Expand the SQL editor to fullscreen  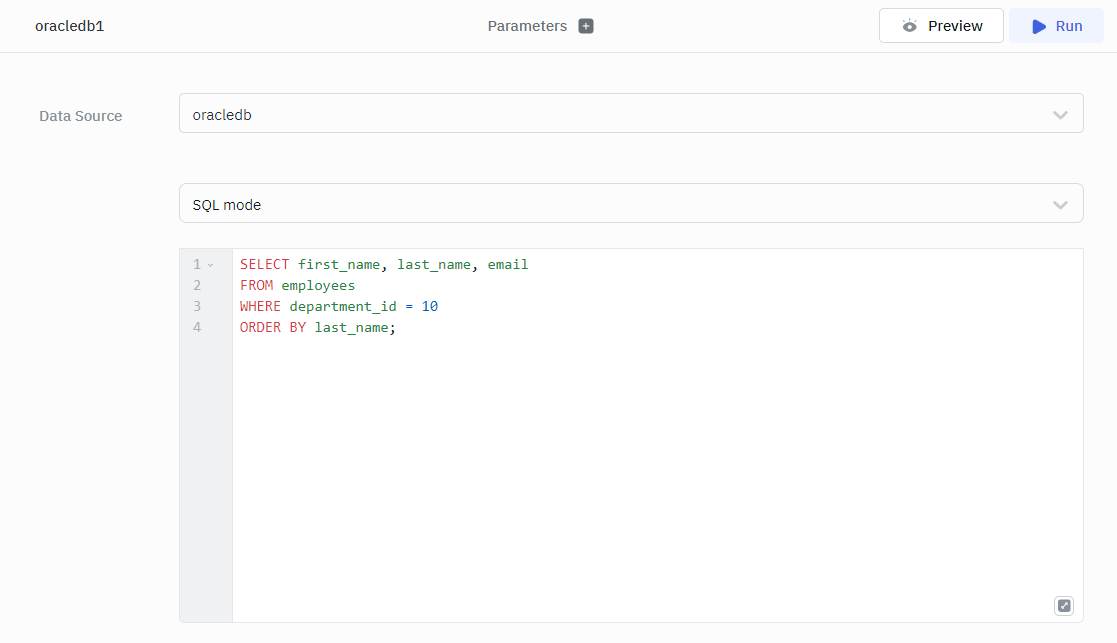1064,605
